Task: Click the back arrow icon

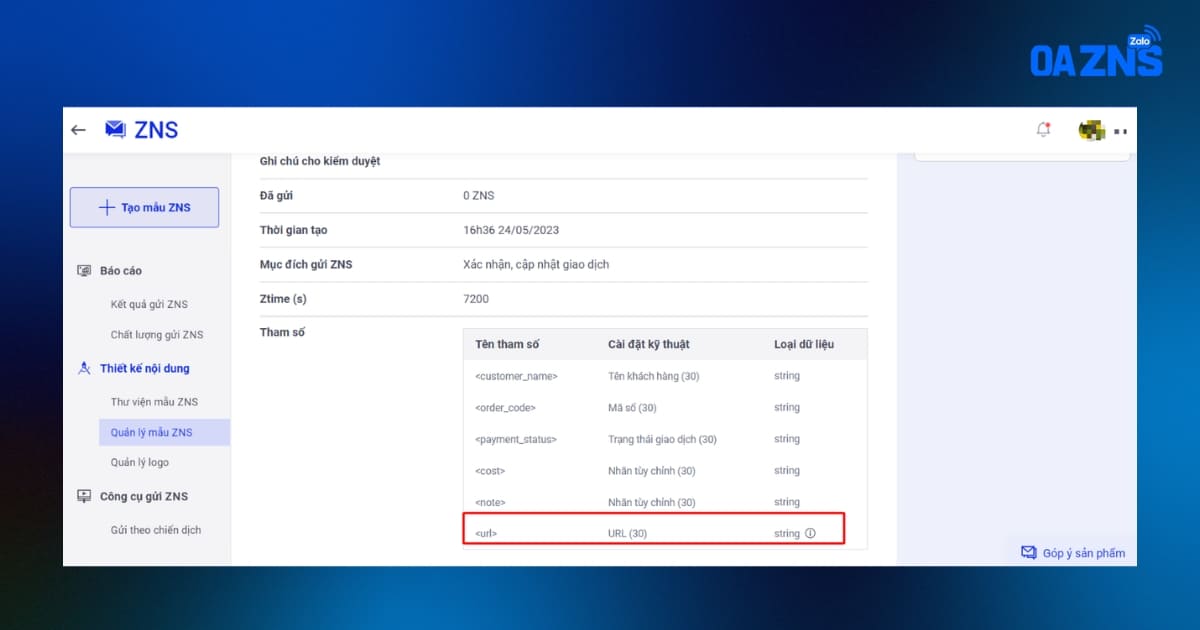Action: 78,130
